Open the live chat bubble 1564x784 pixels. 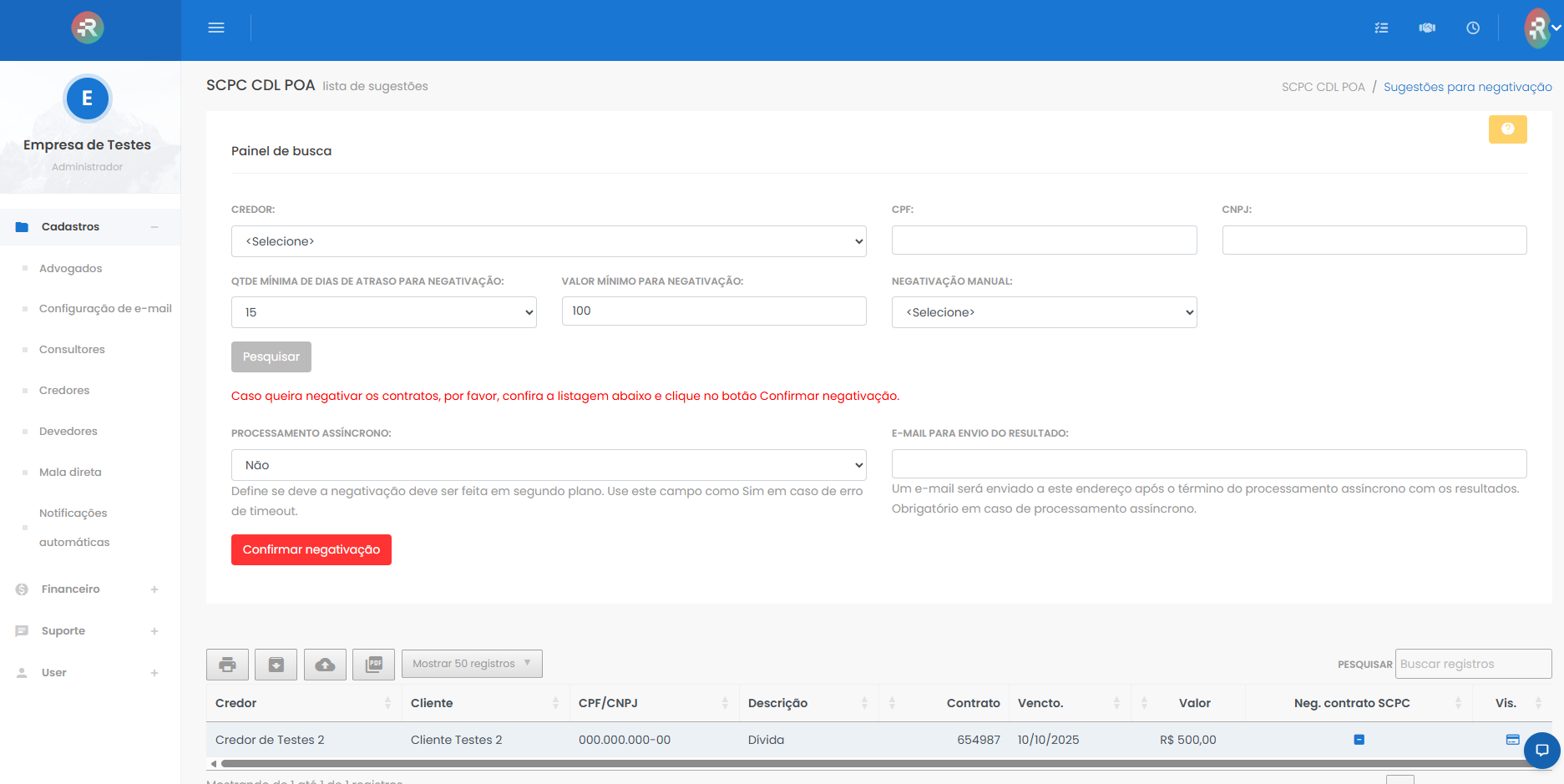click(1541, 750)
